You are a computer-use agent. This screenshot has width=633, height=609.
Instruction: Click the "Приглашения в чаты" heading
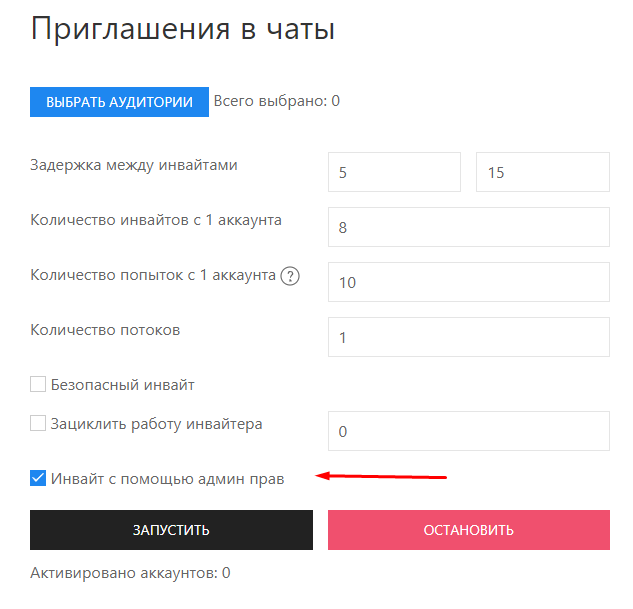[x=183, y=29]
